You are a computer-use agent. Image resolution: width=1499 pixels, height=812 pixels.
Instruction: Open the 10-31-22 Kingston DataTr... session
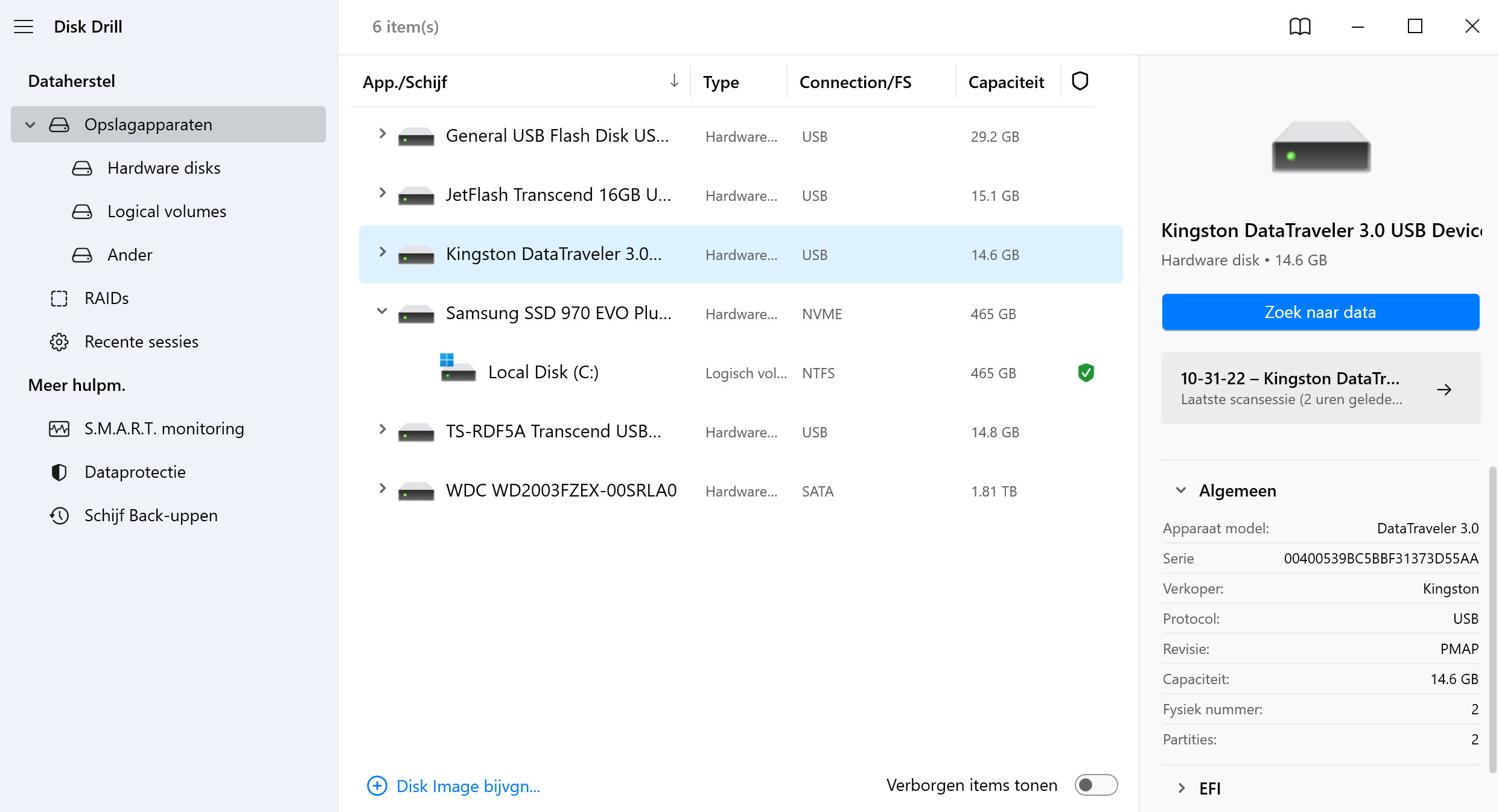1320,388
